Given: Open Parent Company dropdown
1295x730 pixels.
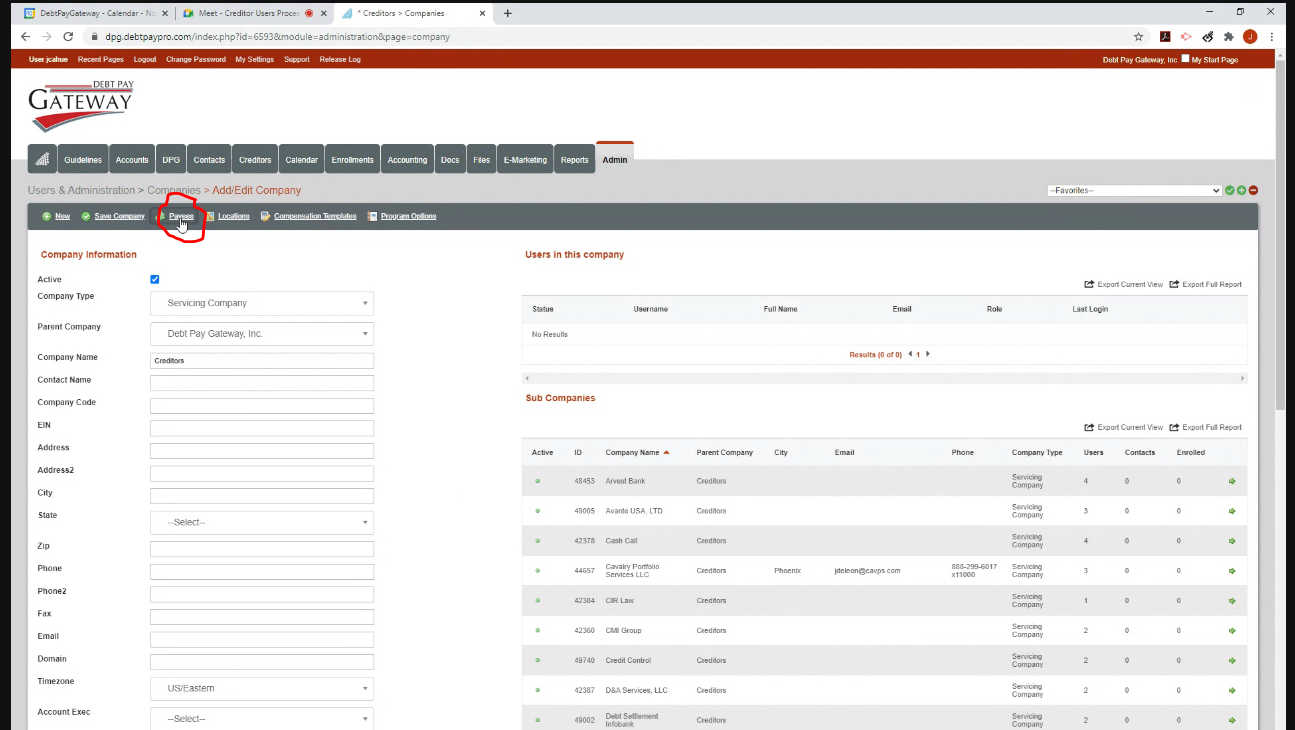Looking at the screenshot, I should pos(262,334).
